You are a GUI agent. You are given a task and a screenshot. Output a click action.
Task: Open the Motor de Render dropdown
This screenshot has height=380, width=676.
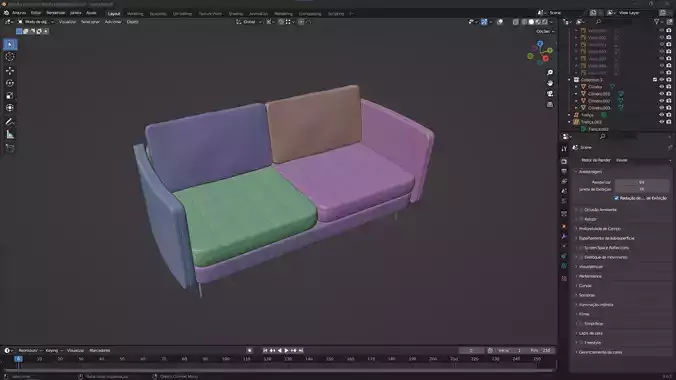tap(643, 160)
